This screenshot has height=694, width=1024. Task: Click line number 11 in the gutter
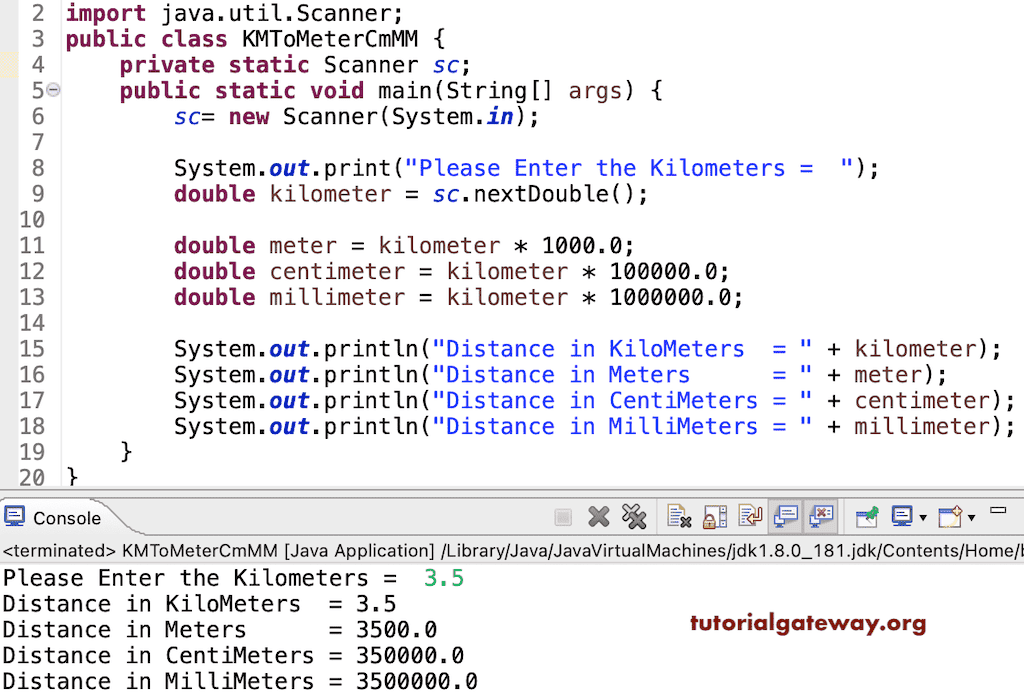tap(31, 245)
